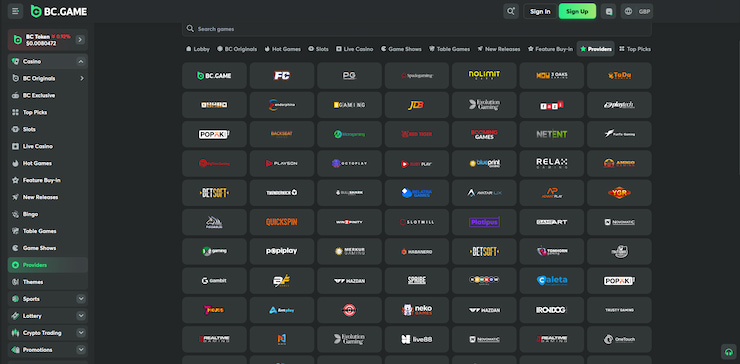Image resolution: width=740 pixels, height=364 pixels.
Task: Open the chat icon in header
Action: [x=608, y=11]
